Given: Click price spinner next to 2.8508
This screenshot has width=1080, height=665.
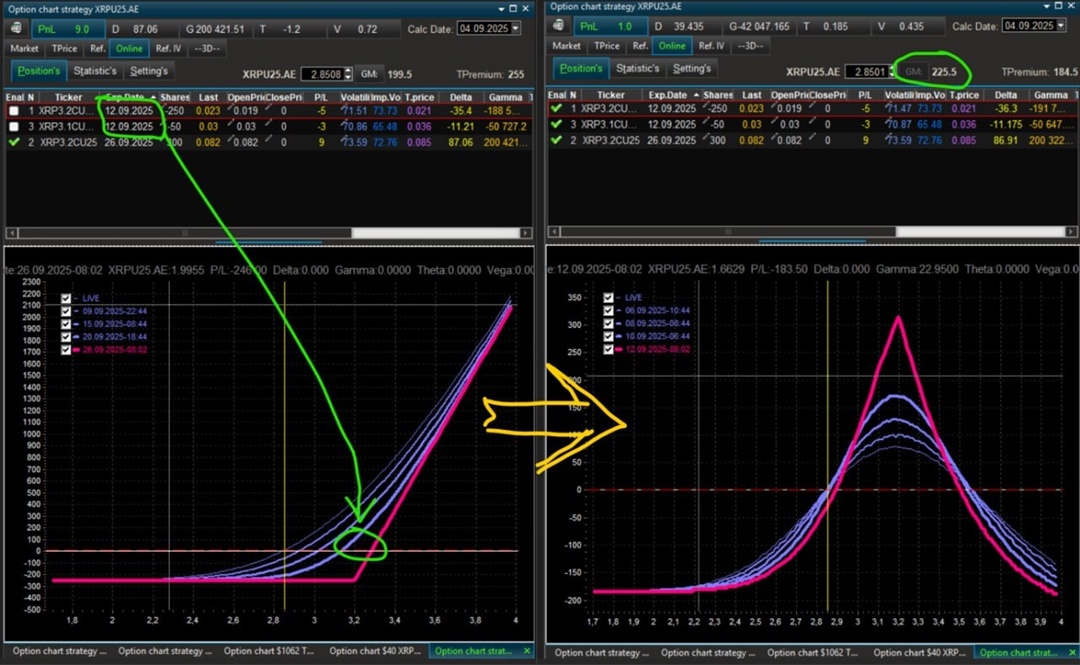Looking at the screenshot, I should (348, 74).
